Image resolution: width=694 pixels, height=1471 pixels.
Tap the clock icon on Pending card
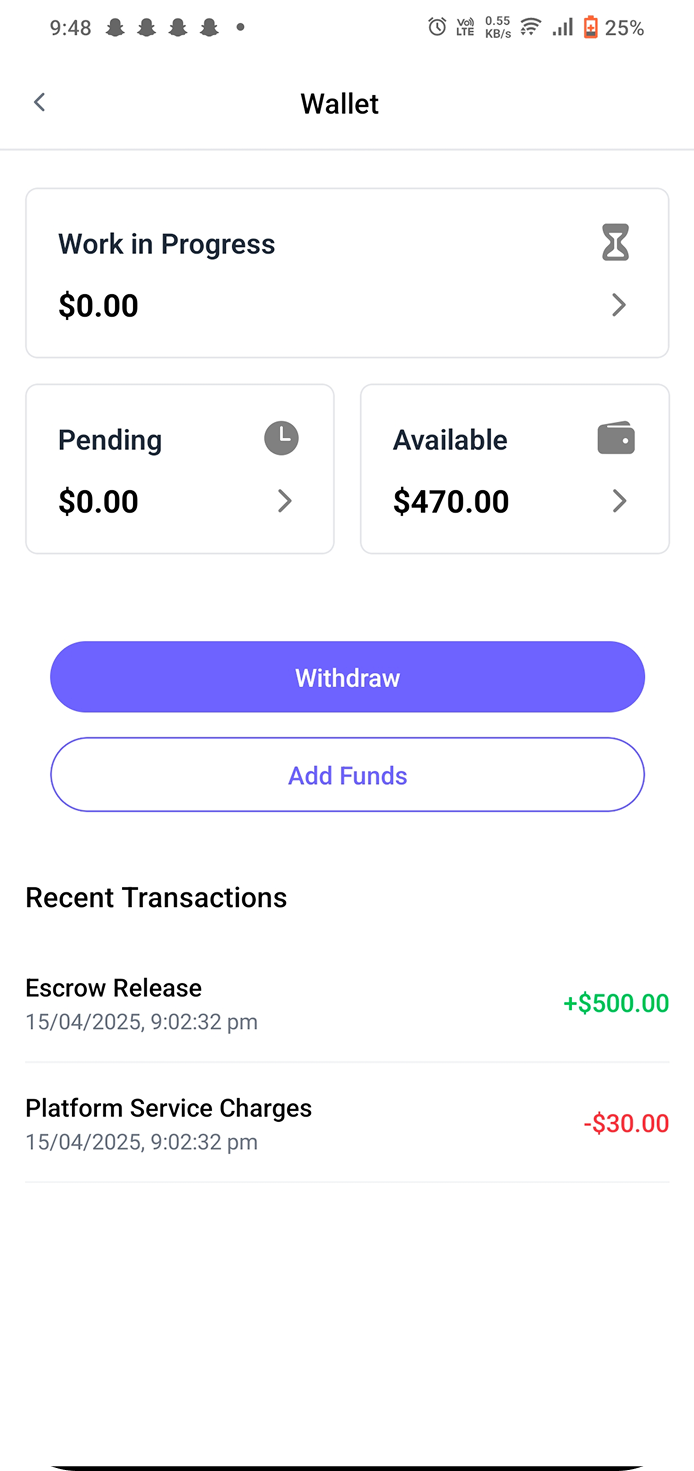pyautogui.click(x=281, y=438)
